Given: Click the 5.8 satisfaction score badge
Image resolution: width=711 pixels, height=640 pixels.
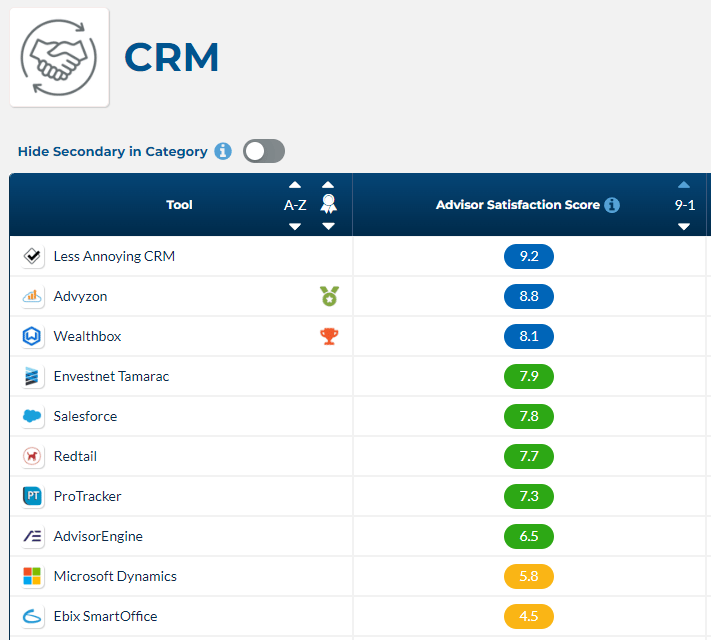Looking at the screenshot, I should pyautogui.click(x=529, y=576).
